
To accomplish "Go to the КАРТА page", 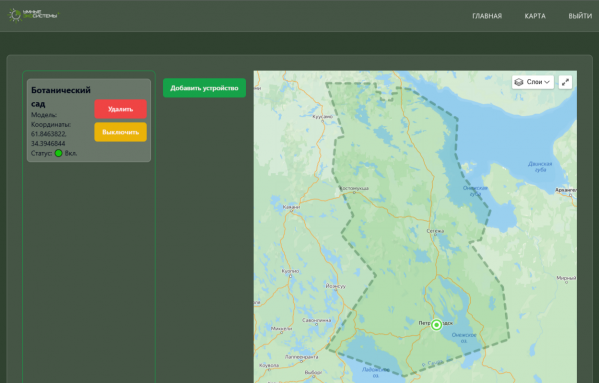I will pos(535,16).
